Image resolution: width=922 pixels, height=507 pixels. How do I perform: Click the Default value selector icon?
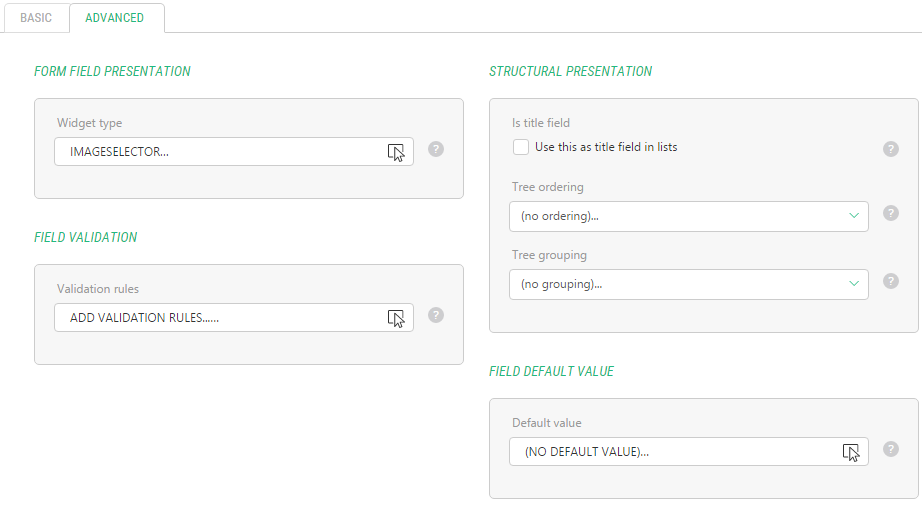click(851, 452)
